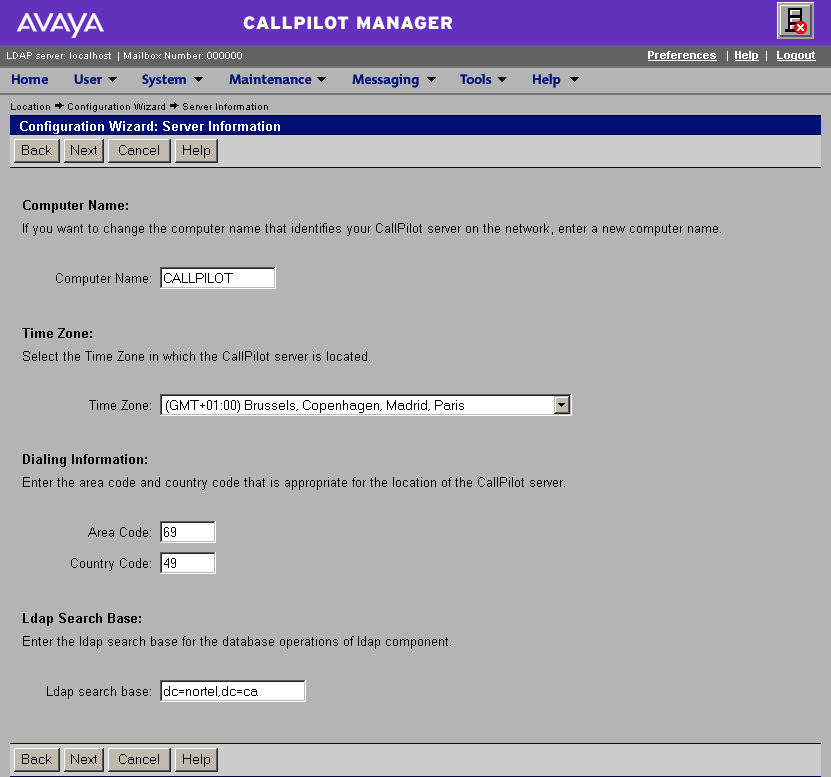This screenshot has height=777, width=831.
Task: Focus the Computer Name input field
Action: click(218, 278)
